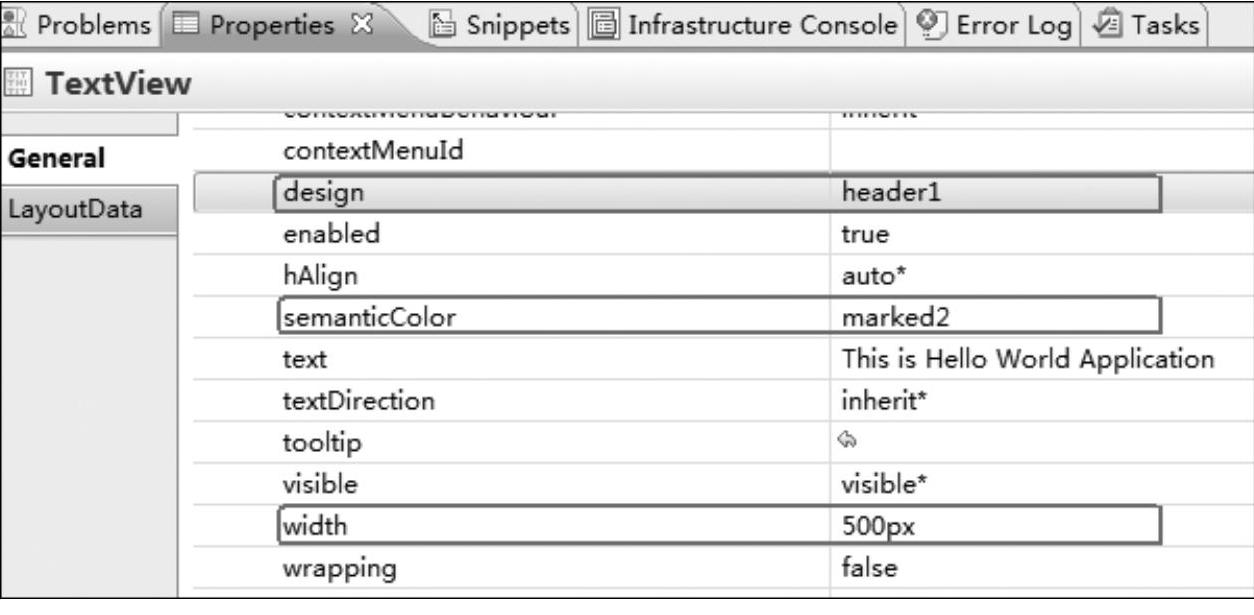The width and height of the screenshot is (1254, 615).
Task: Toggle the wrapping value false
Action: click(x=870, y=568)
